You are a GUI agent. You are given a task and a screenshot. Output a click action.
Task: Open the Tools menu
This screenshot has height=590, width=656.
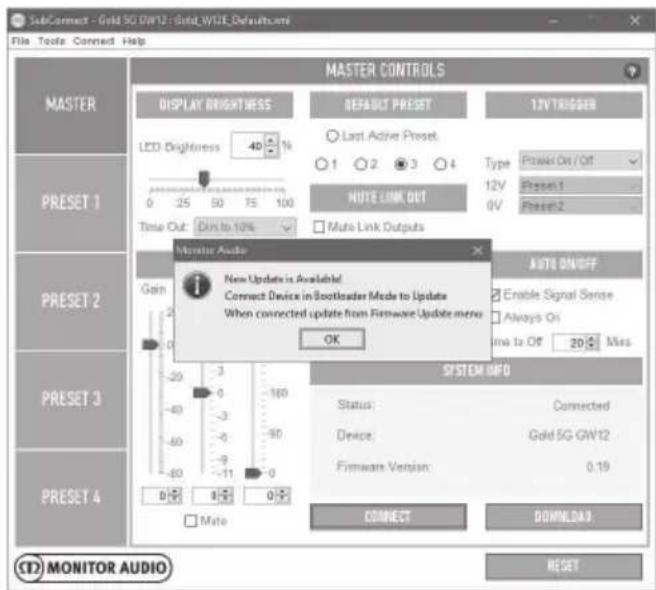pyautogui.click(x=51, y=41)
